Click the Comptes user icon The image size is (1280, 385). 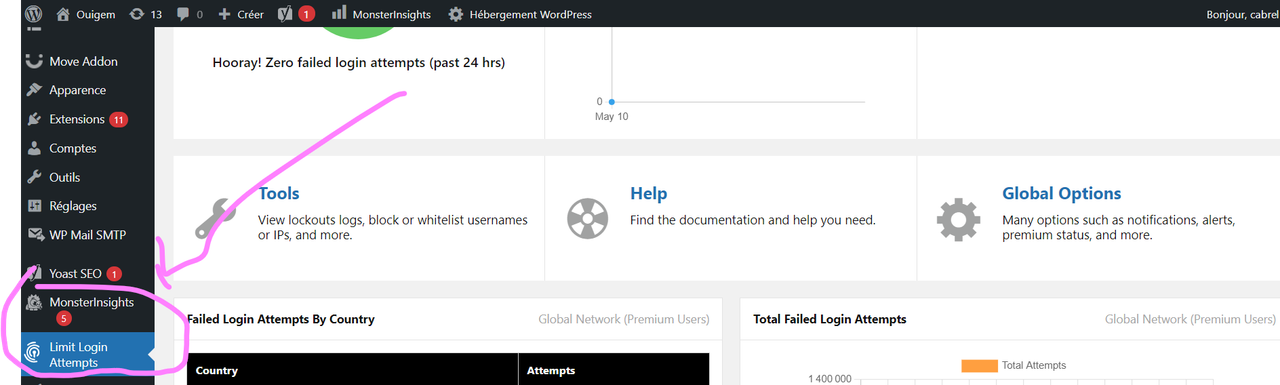34,148
